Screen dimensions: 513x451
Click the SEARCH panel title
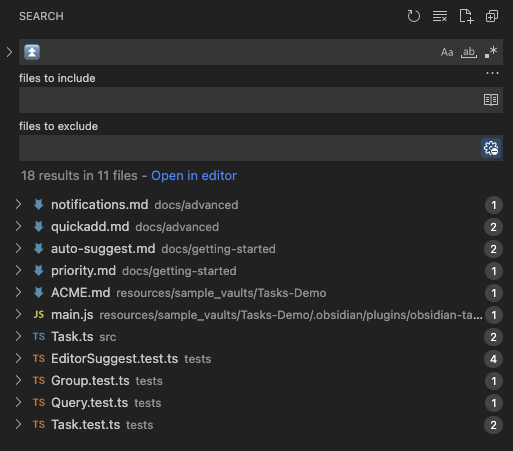(41, 16)
